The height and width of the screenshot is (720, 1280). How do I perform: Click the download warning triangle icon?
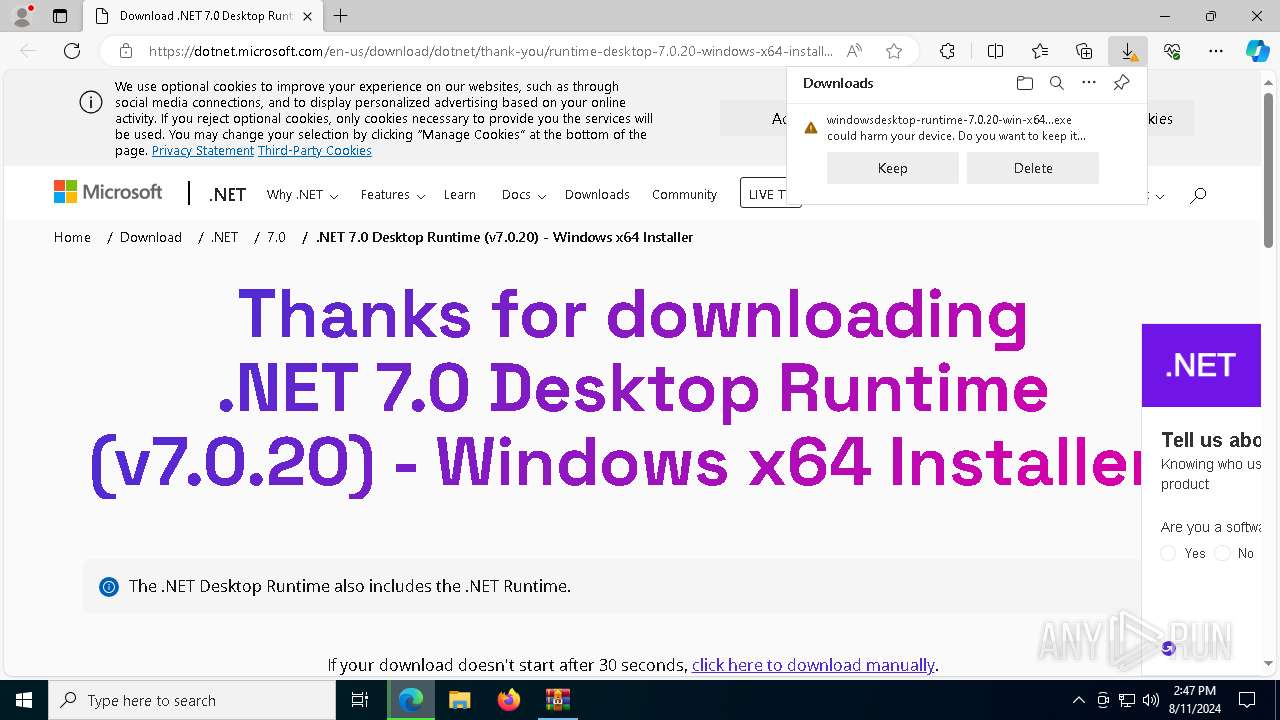[811, 127]
